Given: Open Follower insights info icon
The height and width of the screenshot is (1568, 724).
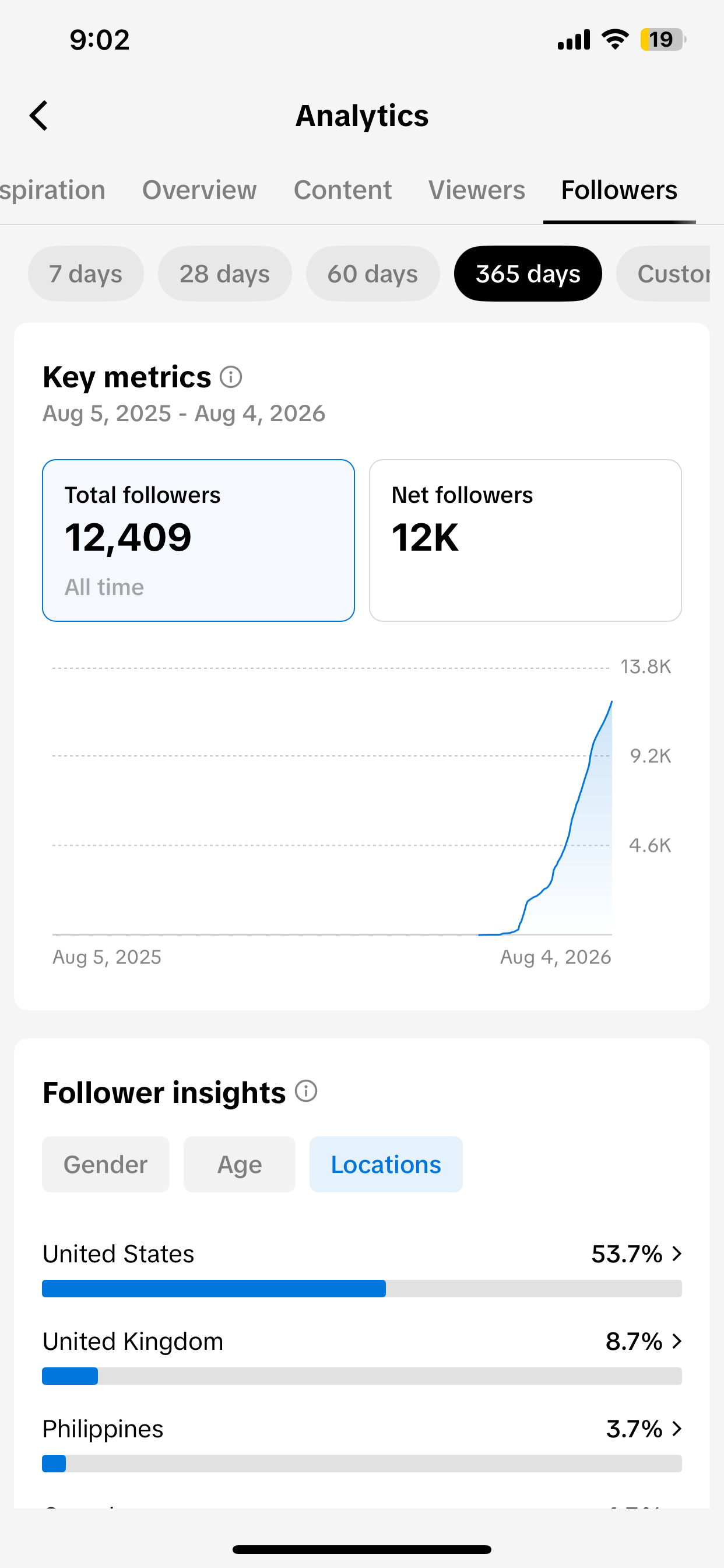Looking at the screenshot, I should [306, 1091].
